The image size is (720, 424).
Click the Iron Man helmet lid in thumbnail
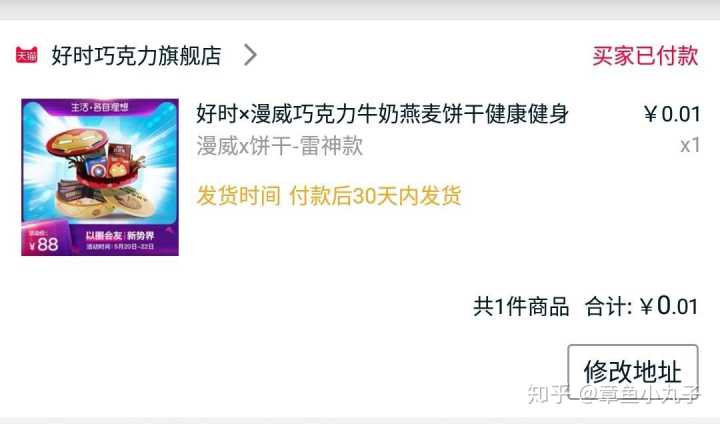point(77,140)
